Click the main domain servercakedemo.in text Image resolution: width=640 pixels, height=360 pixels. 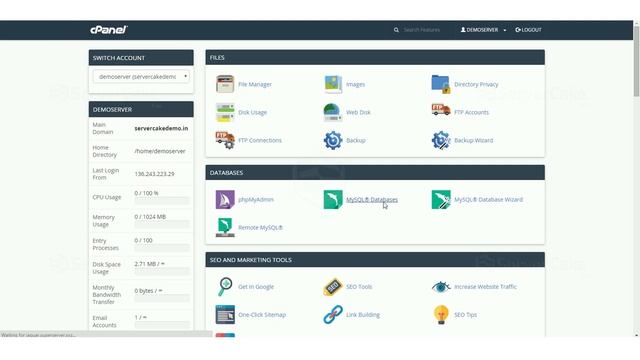click(x=161, y=128)
